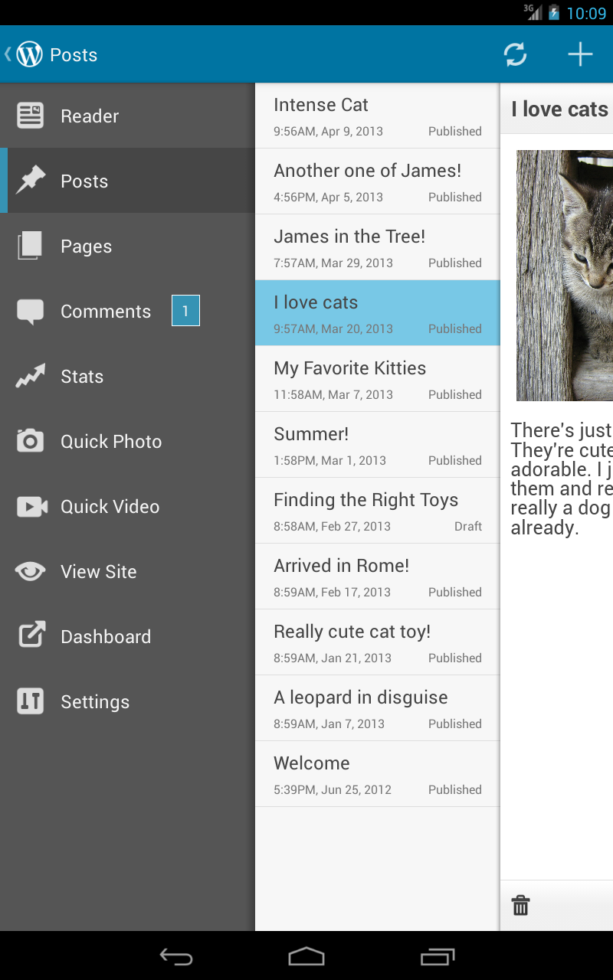The height and width of the screenshot is (980, 613).
Task: Tap the refresh posts icon
Action: 515,55
